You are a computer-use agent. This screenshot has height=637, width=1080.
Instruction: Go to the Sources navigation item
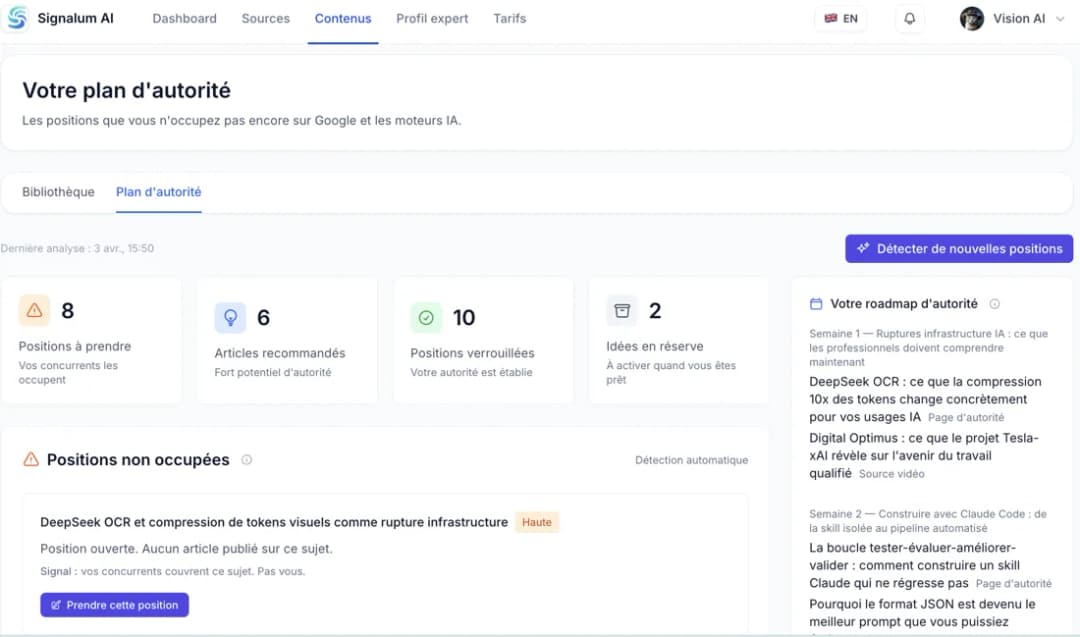click(265, 19)
